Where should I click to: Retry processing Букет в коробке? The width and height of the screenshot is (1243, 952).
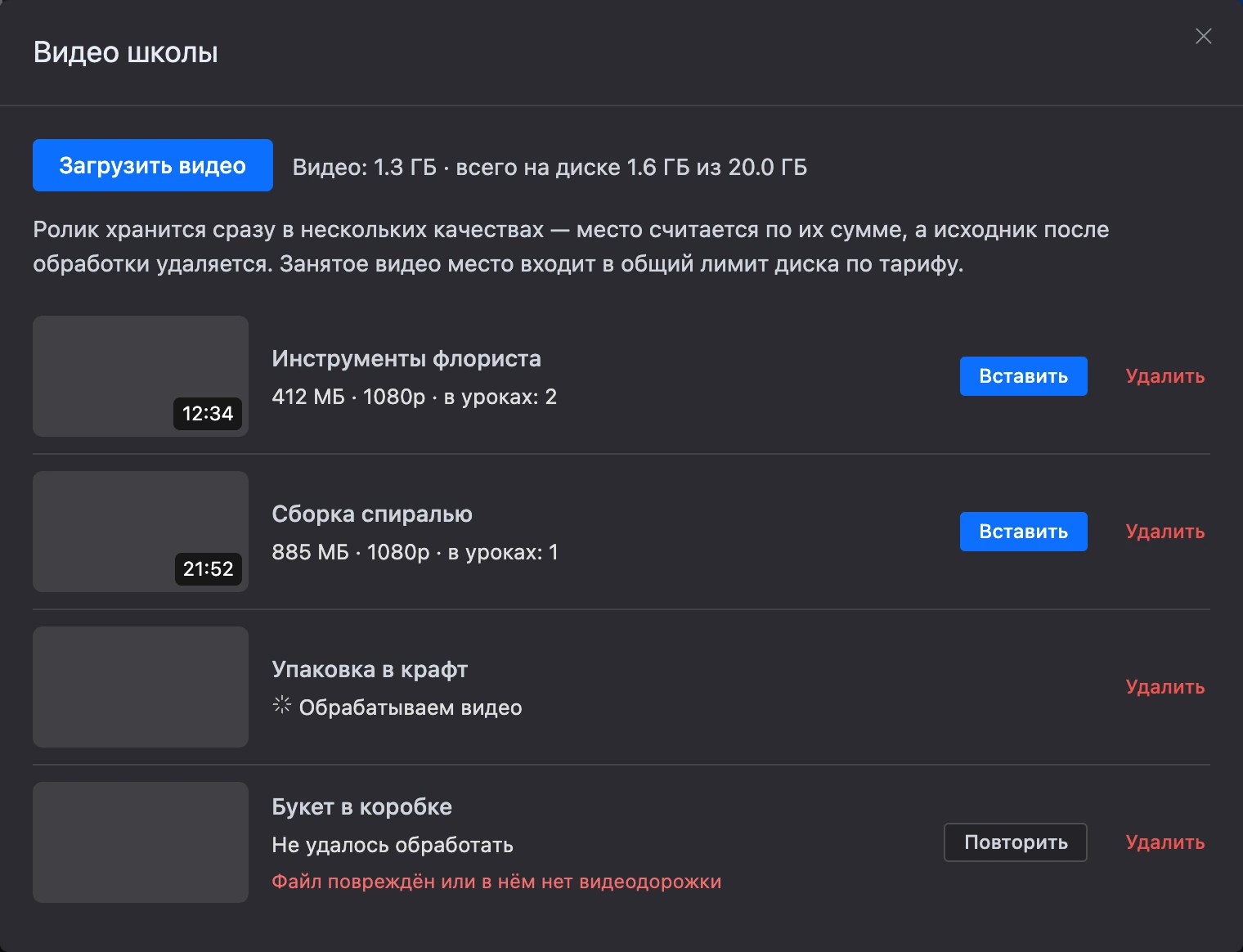coord(1016,842)
